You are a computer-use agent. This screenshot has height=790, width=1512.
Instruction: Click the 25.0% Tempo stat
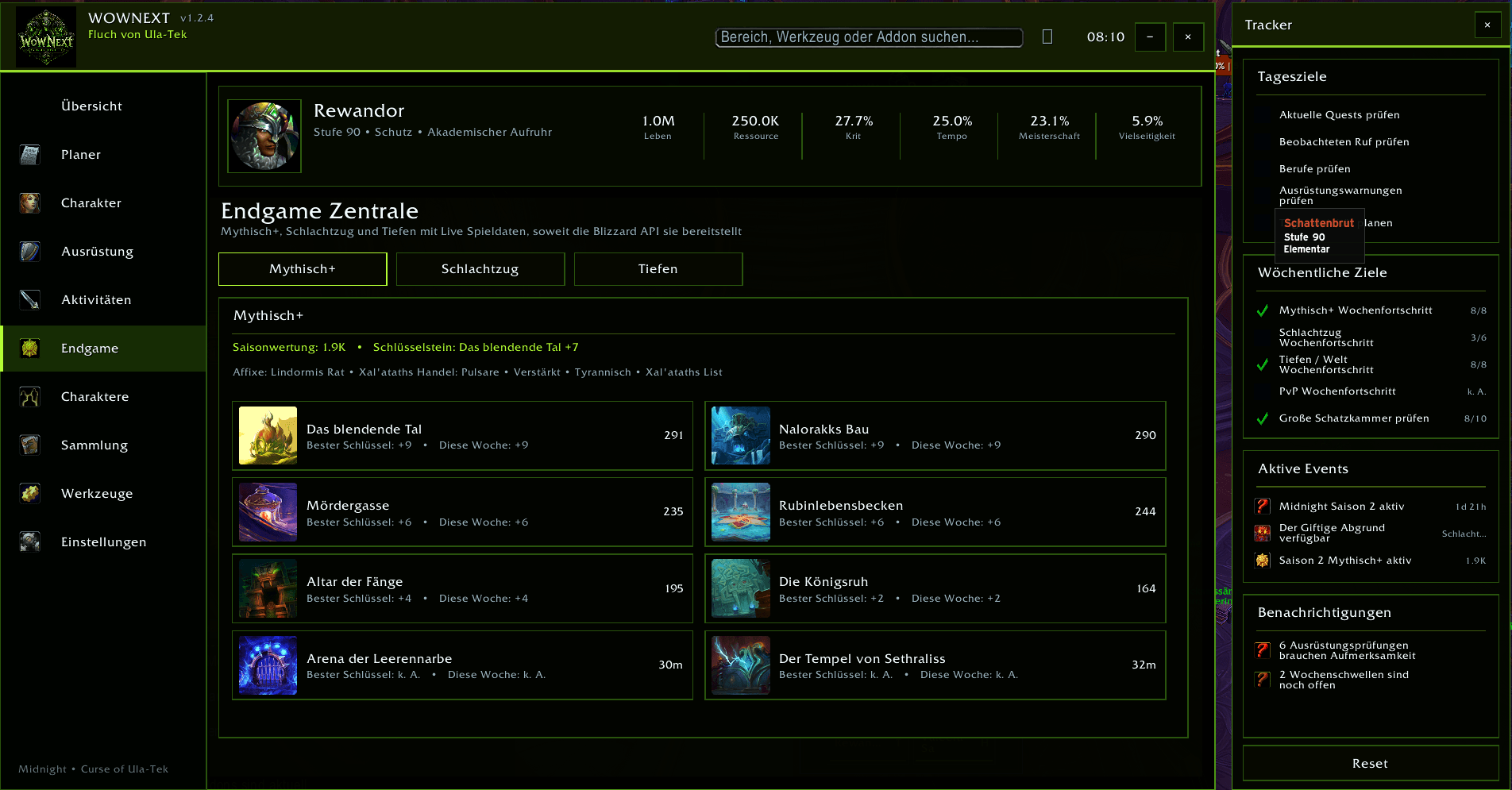coord(952,127)
